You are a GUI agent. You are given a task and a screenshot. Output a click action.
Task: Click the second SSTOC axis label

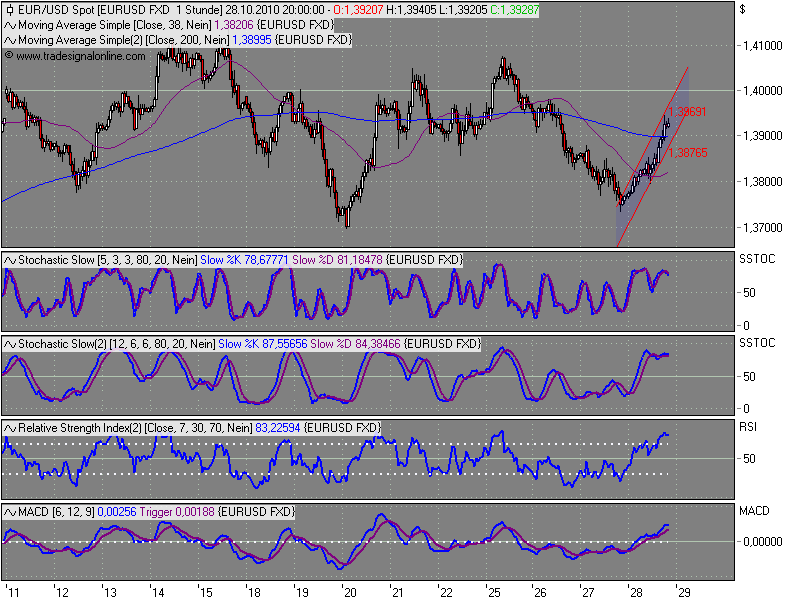tap(757, 343)
